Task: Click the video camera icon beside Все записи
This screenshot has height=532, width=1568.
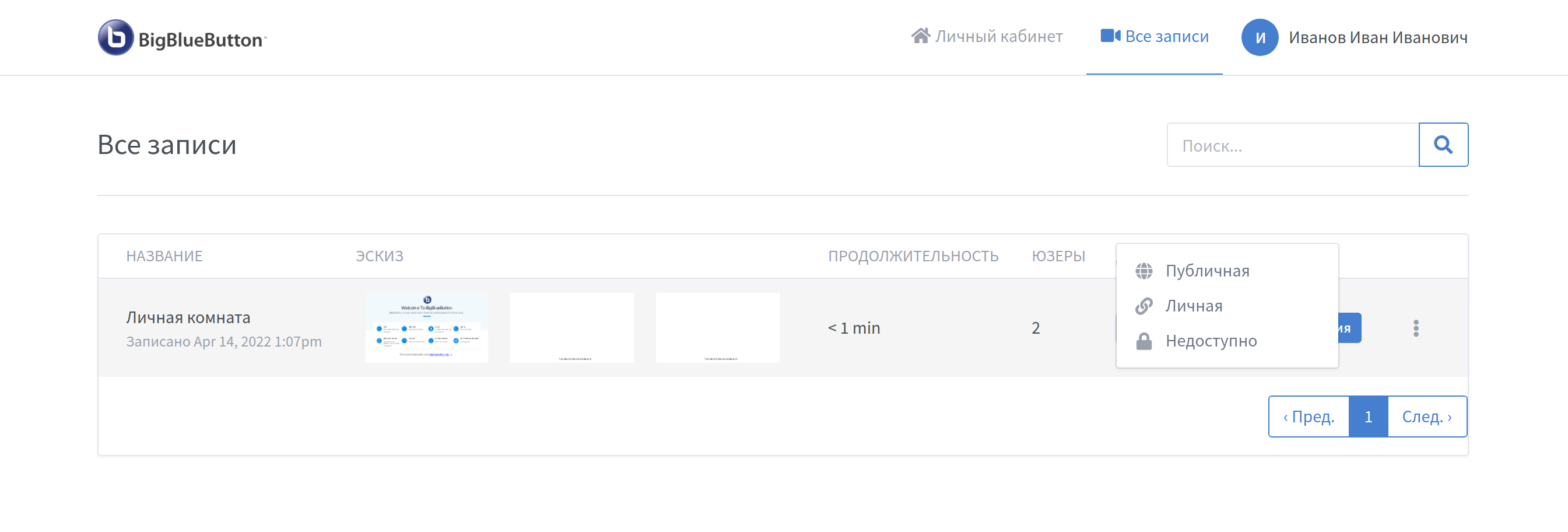Action: (x=1110, y=36)
